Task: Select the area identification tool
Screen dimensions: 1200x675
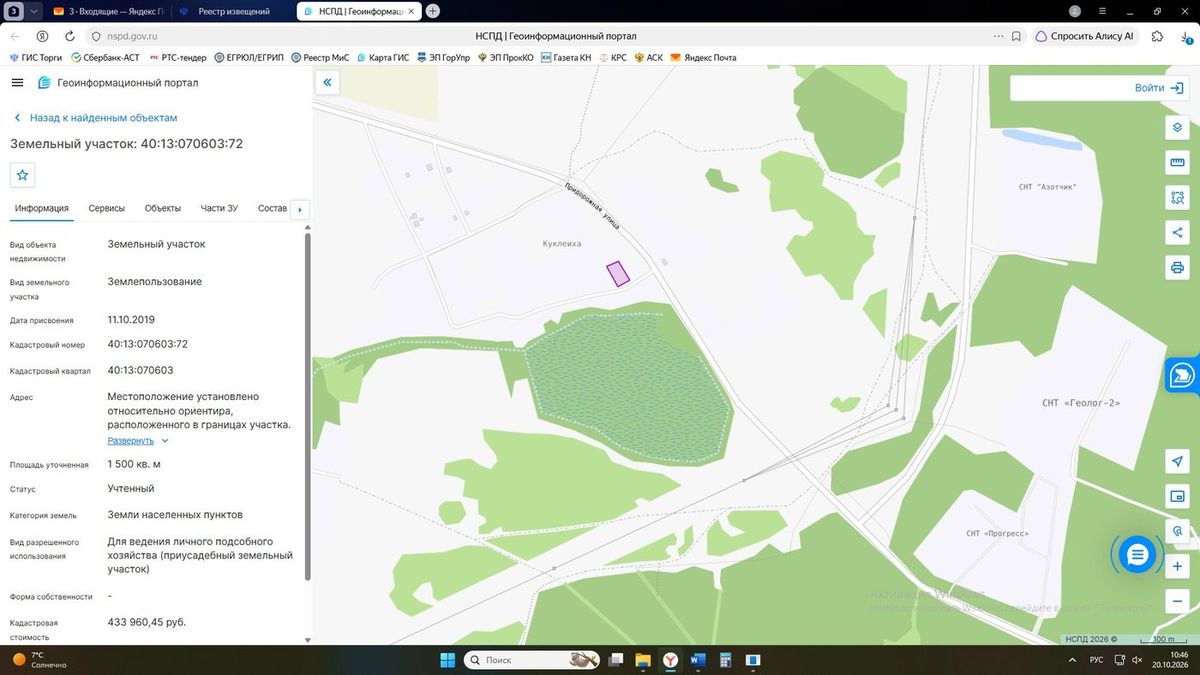Action: click(x=1177, y=198)
